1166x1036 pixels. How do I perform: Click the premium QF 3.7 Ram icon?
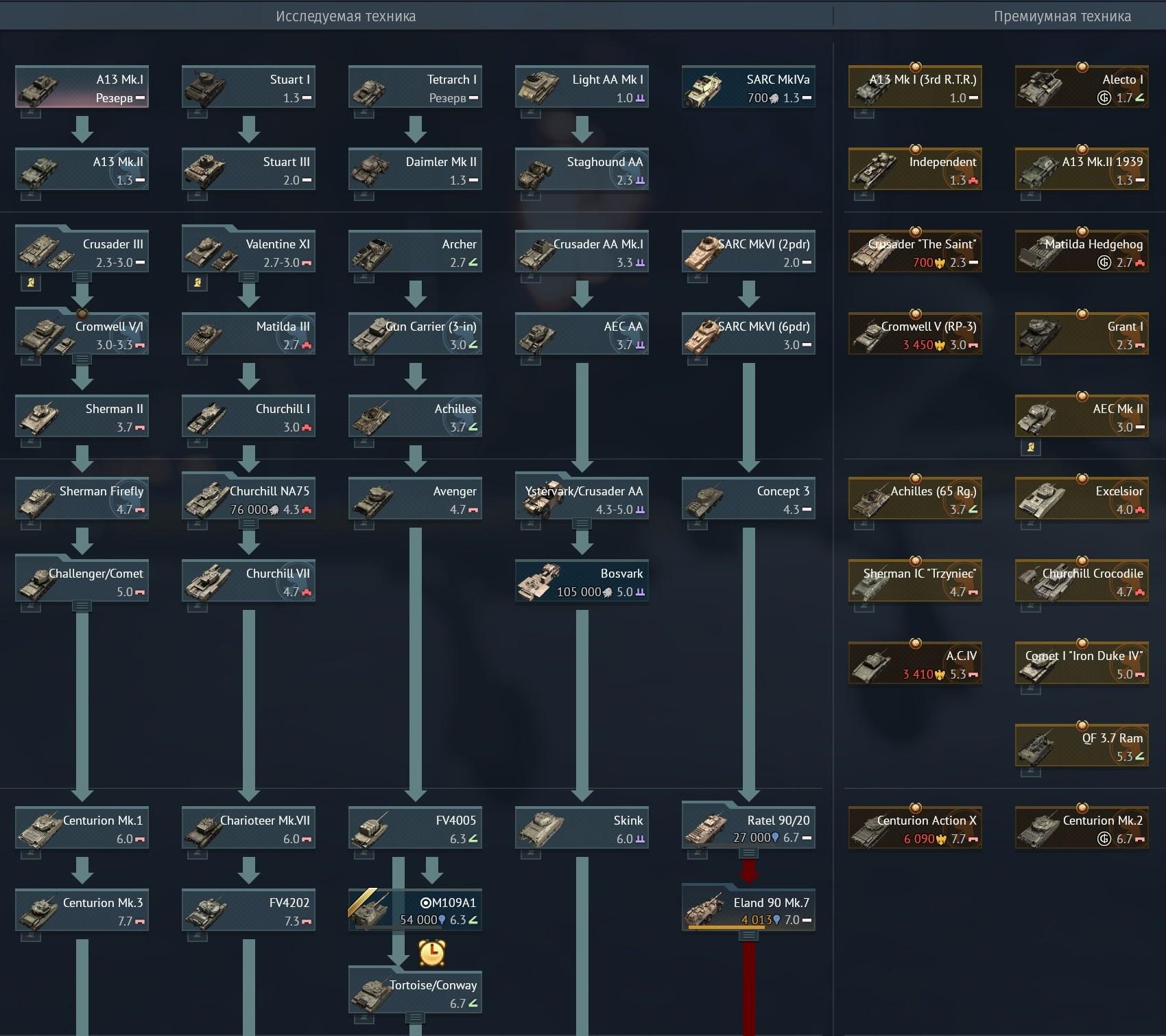[x=1036, y=748]
